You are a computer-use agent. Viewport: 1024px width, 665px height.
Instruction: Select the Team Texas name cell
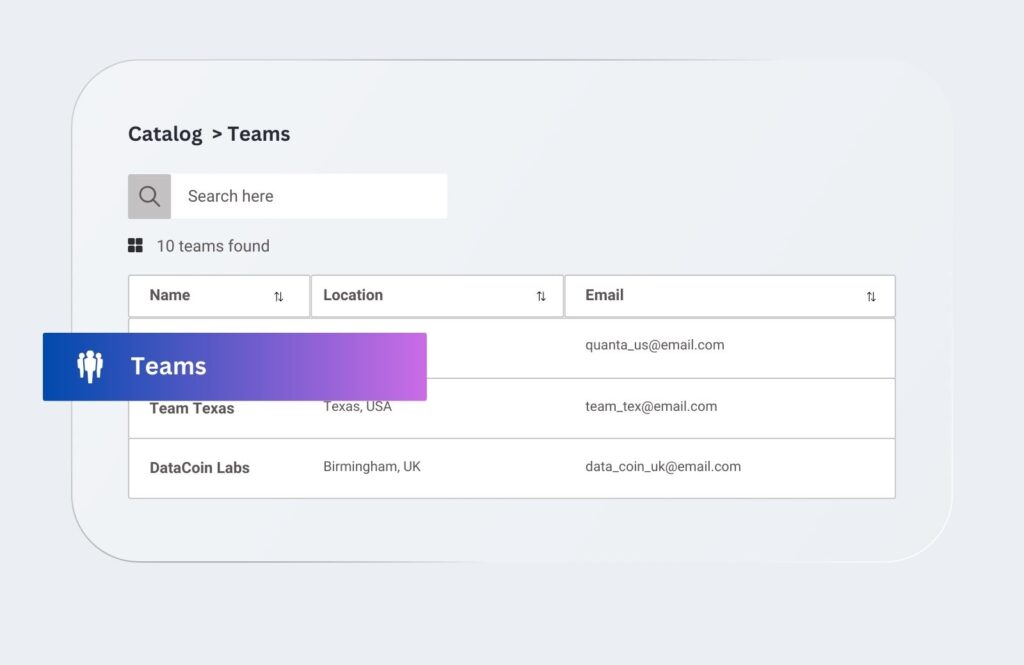point(192,408)
